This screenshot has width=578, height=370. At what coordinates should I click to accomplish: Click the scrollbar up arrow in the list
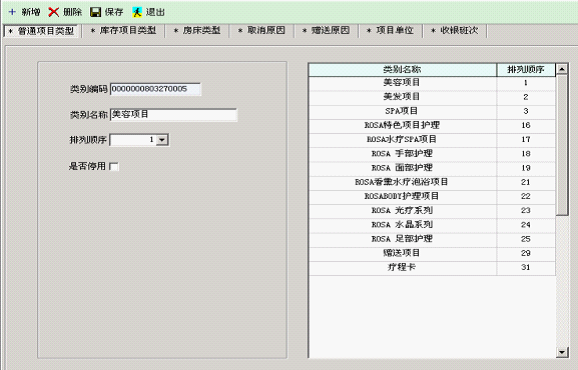click(x=562, y=69)
